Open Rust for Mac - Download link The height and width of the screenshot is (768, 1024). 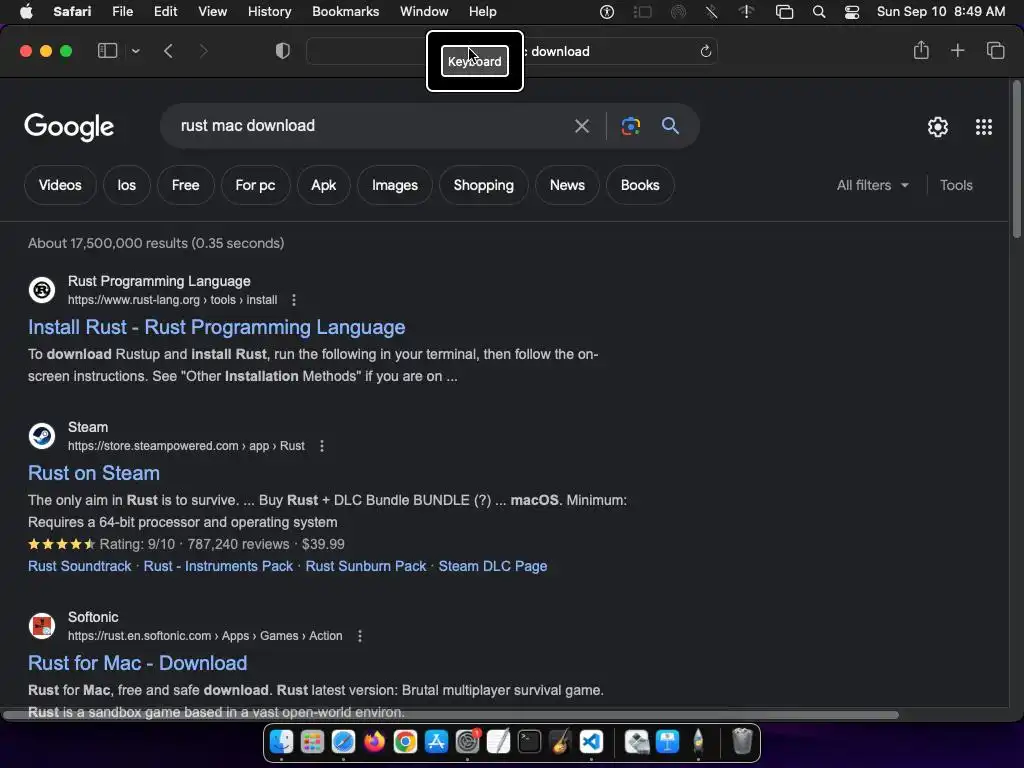point(137,663)
